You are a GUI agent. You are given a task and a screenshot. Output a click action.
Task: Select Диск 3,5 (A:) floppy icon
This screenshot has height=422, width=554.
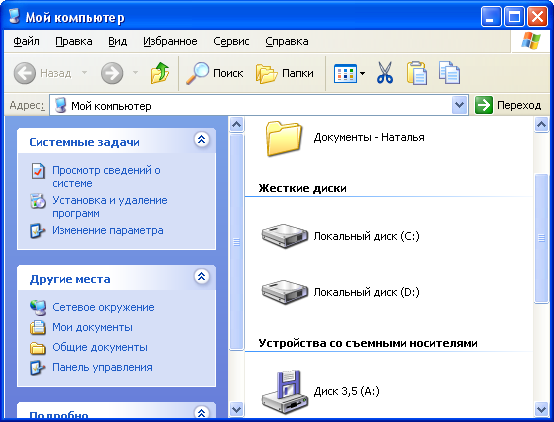point(285,392)
